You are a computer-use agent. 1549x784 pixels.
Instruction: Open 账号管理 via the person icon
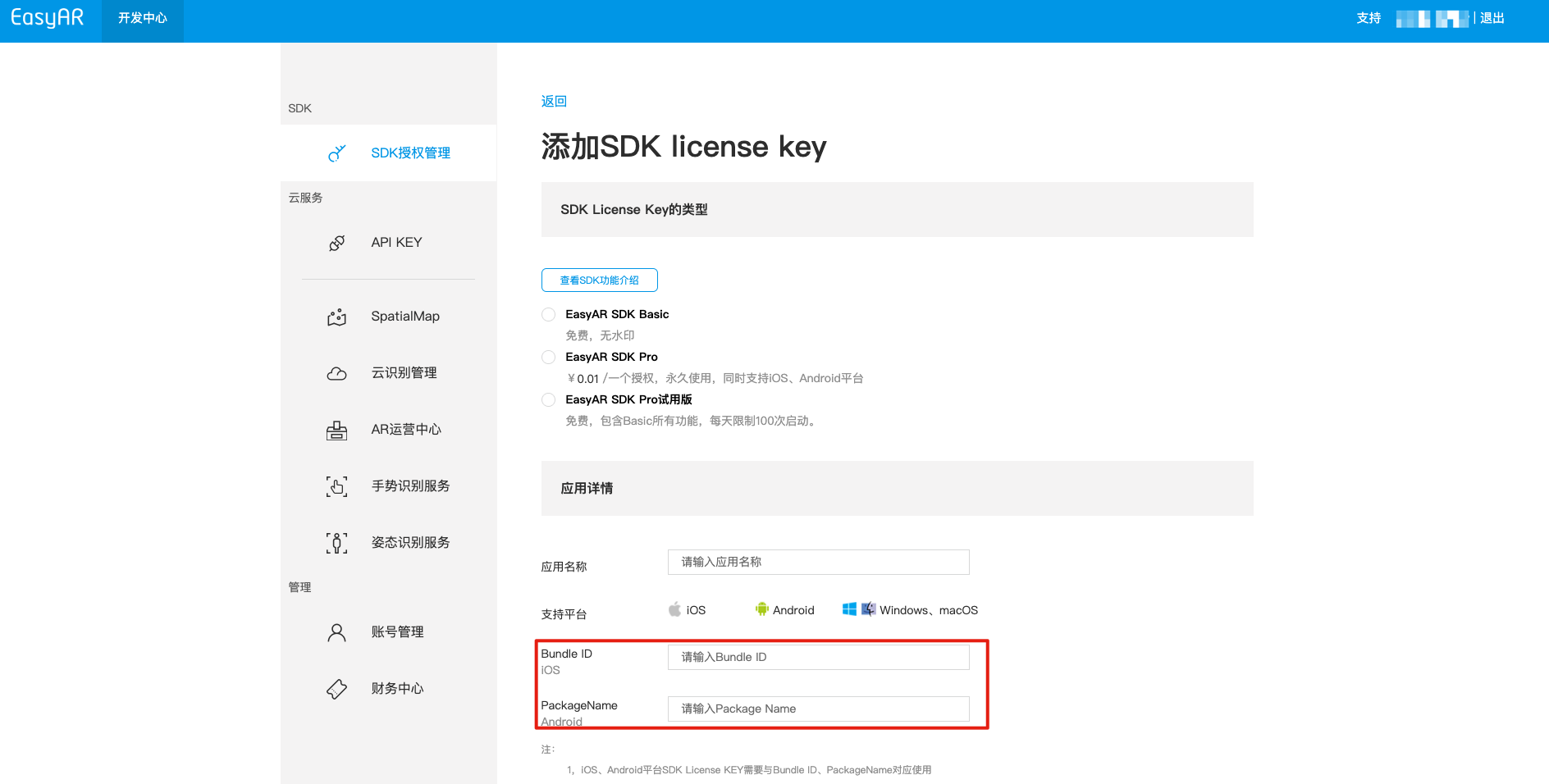click(x=336, y=631)
